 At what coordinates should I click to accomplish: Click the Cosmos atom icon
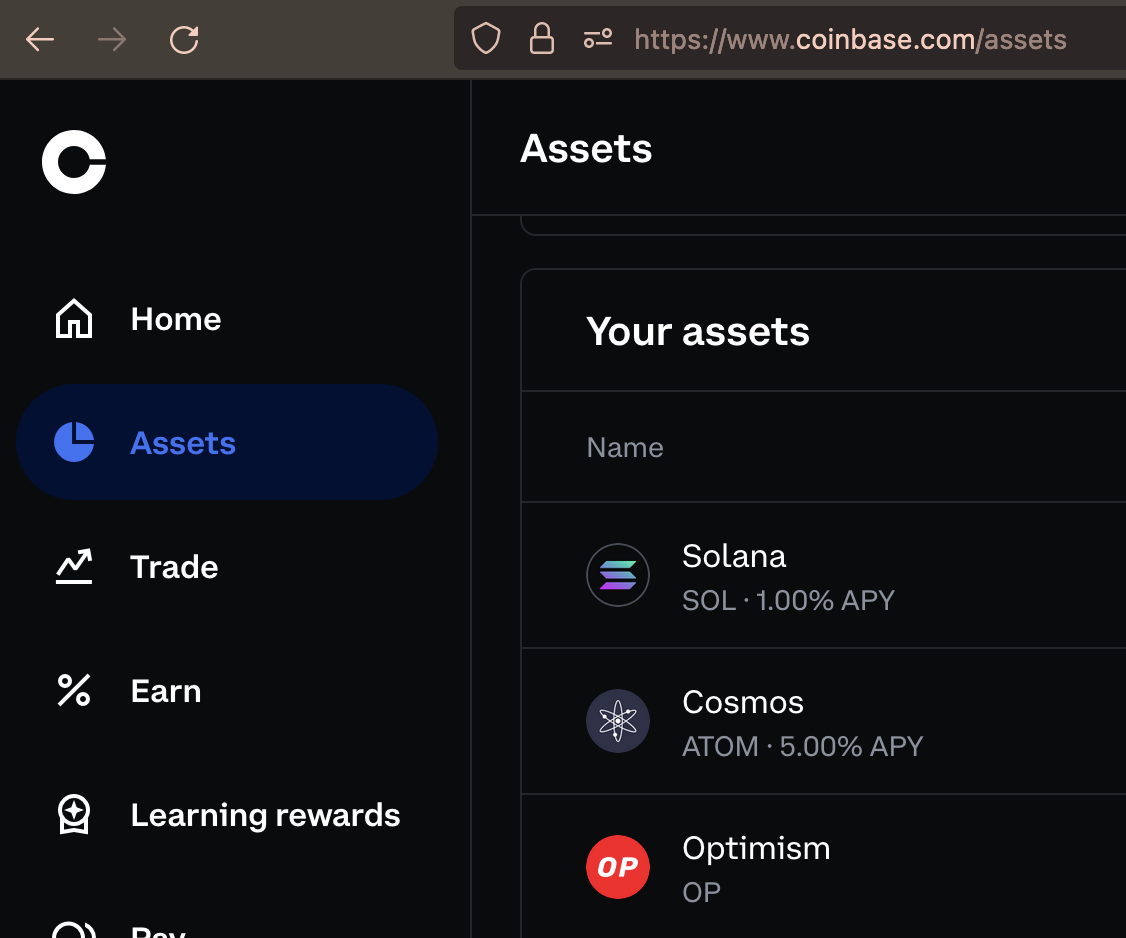618,721
